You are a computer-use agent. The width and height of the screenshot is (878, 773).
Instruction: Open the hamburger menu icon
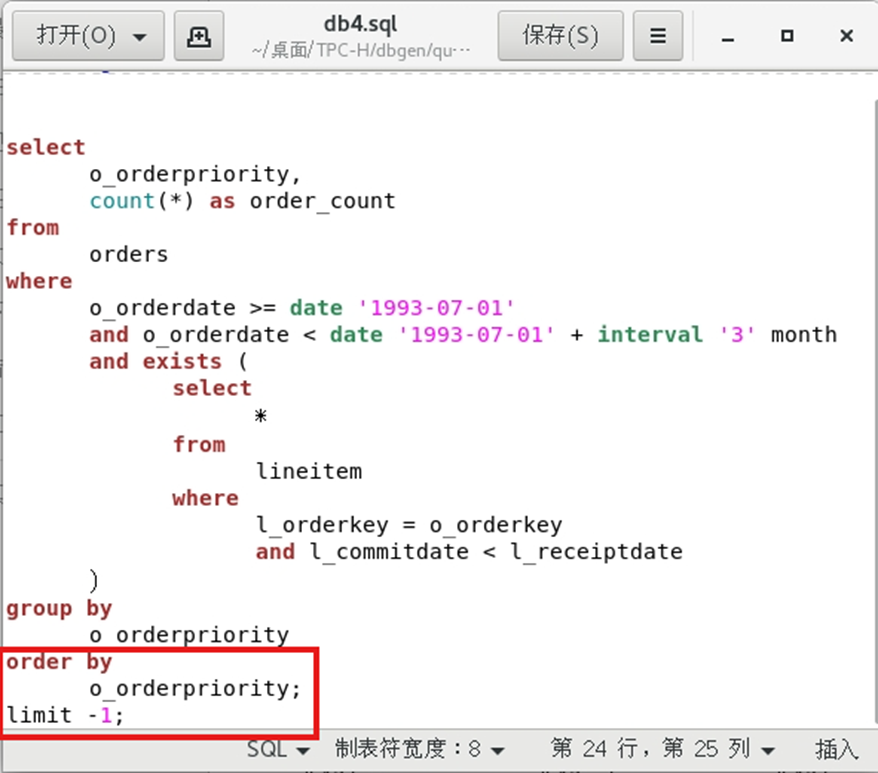(x=658, y=36)
